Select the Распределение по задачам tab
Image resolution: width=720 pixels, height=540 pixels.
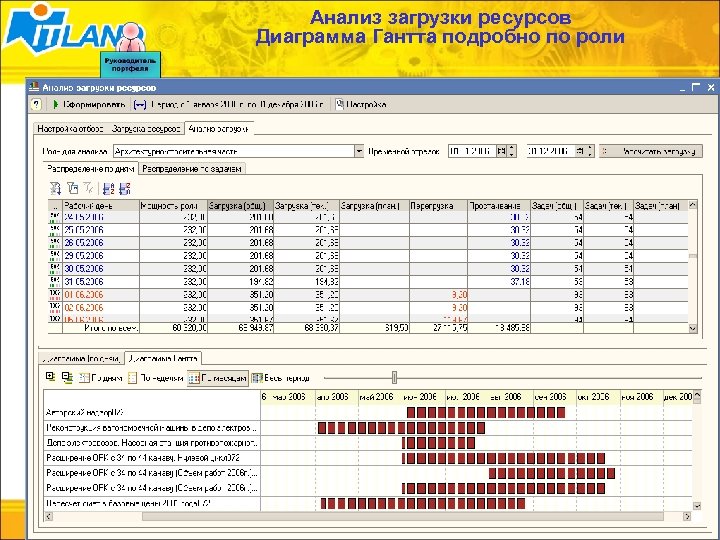[192, 169]
